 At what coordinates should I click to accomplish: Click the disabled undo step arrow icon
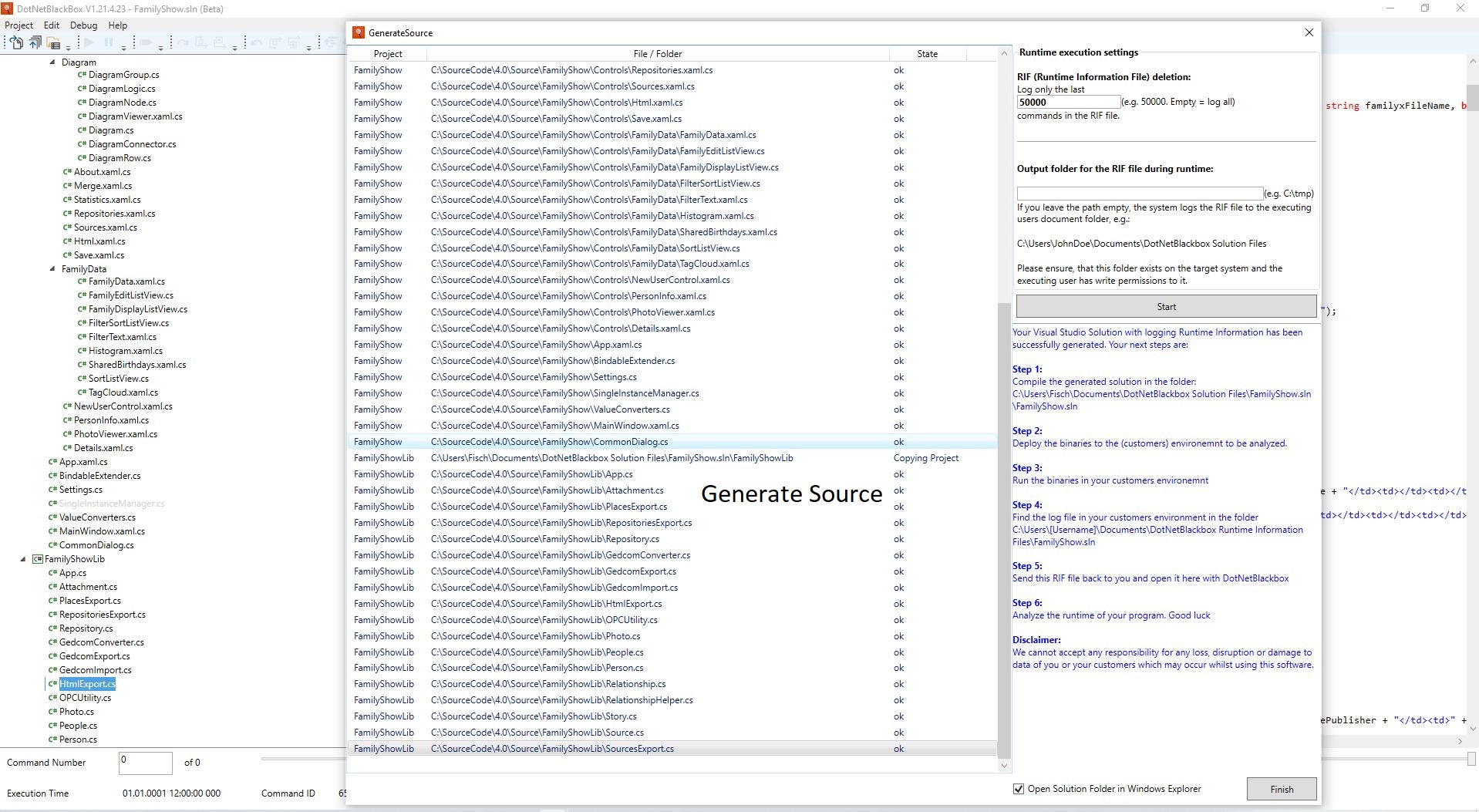[257, 42]
